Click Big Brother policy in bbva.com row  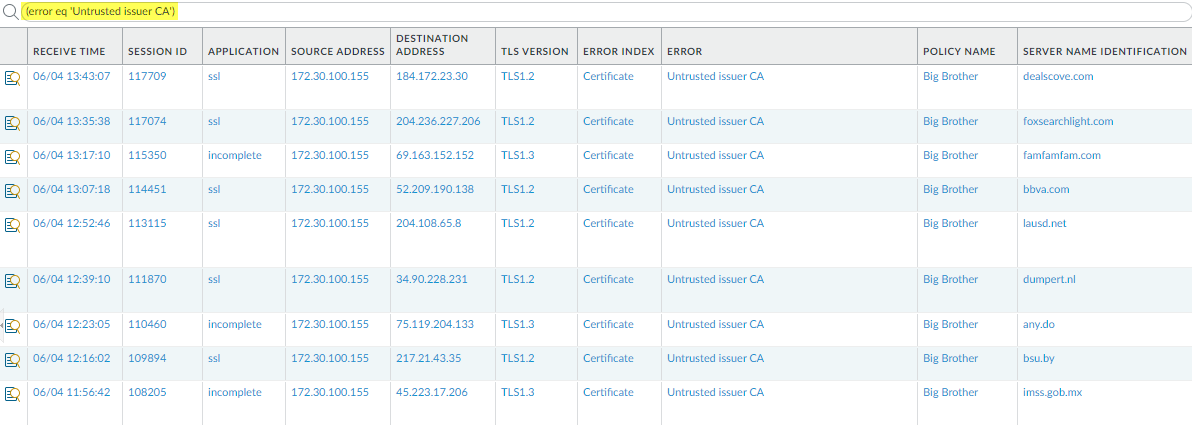pyautogui.click(x=950, y=189)
